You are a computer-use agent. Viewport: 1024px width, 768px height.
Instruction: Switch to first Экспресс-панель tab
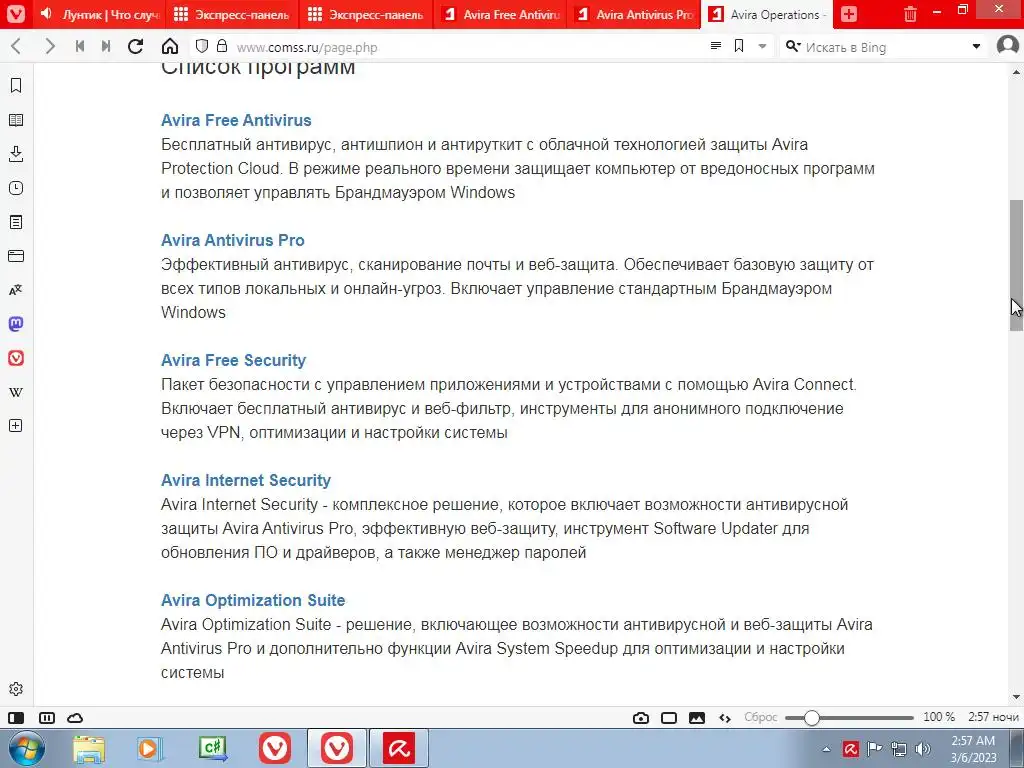(231, 14)
